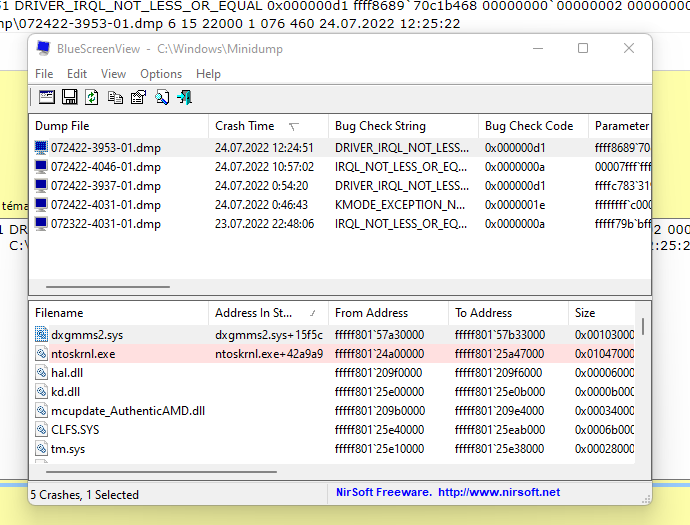Minimize the BlueScreenView window
Screen dimensions: 690x525
(x=538, y=48)
